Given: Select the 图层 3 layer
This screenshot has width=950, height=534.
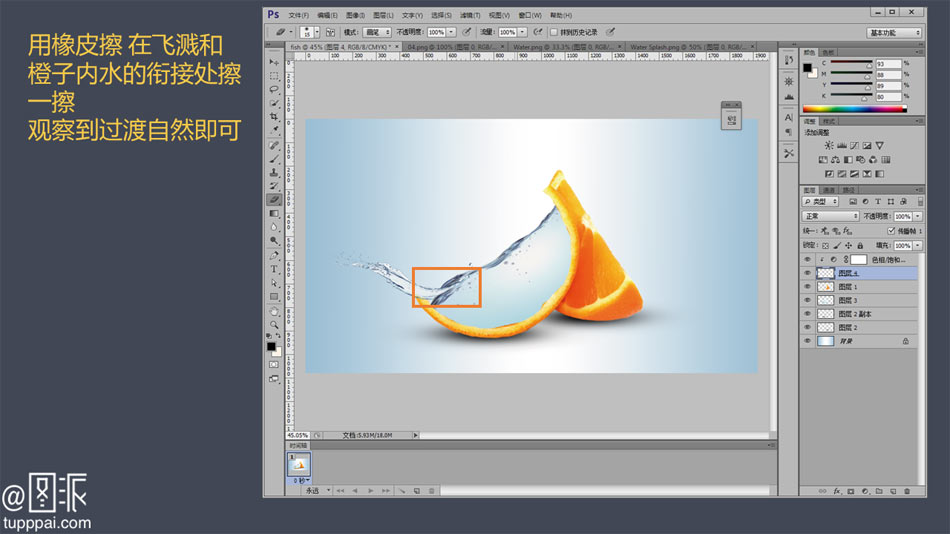Looking at the screenshot, I should click(x=848, y=300).
